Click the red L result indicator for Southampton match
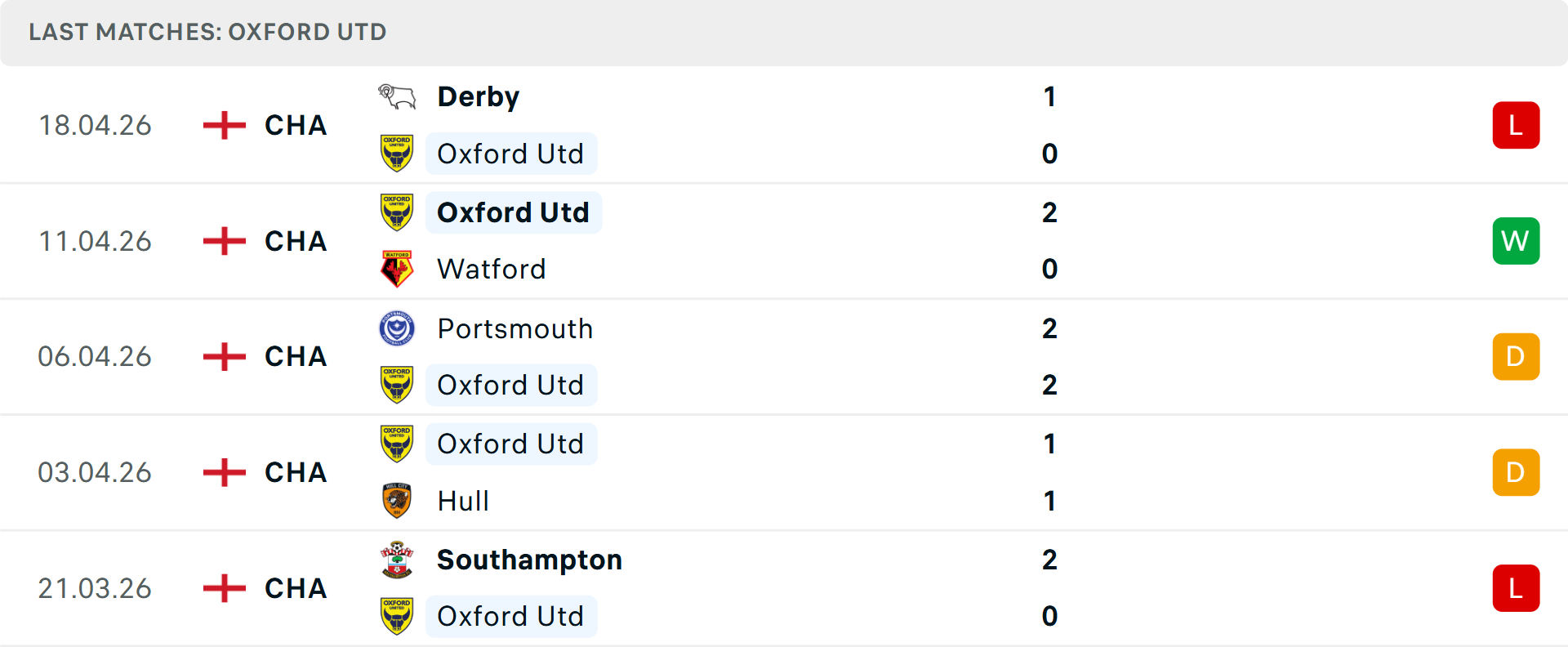Image resolution: width=1568 pixels, height=647 pixels. [1516, 588]
